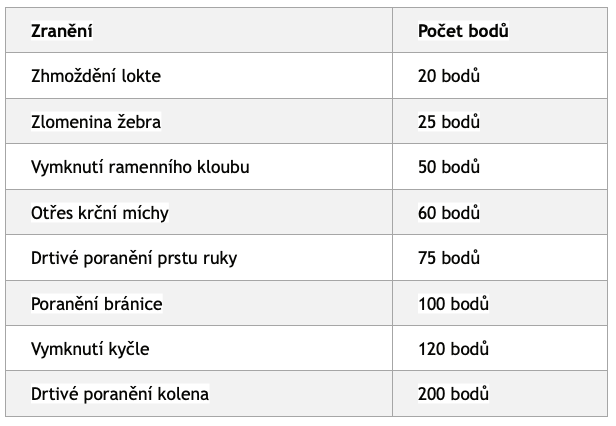Click the '75 bodů' value

coord(449,258)
